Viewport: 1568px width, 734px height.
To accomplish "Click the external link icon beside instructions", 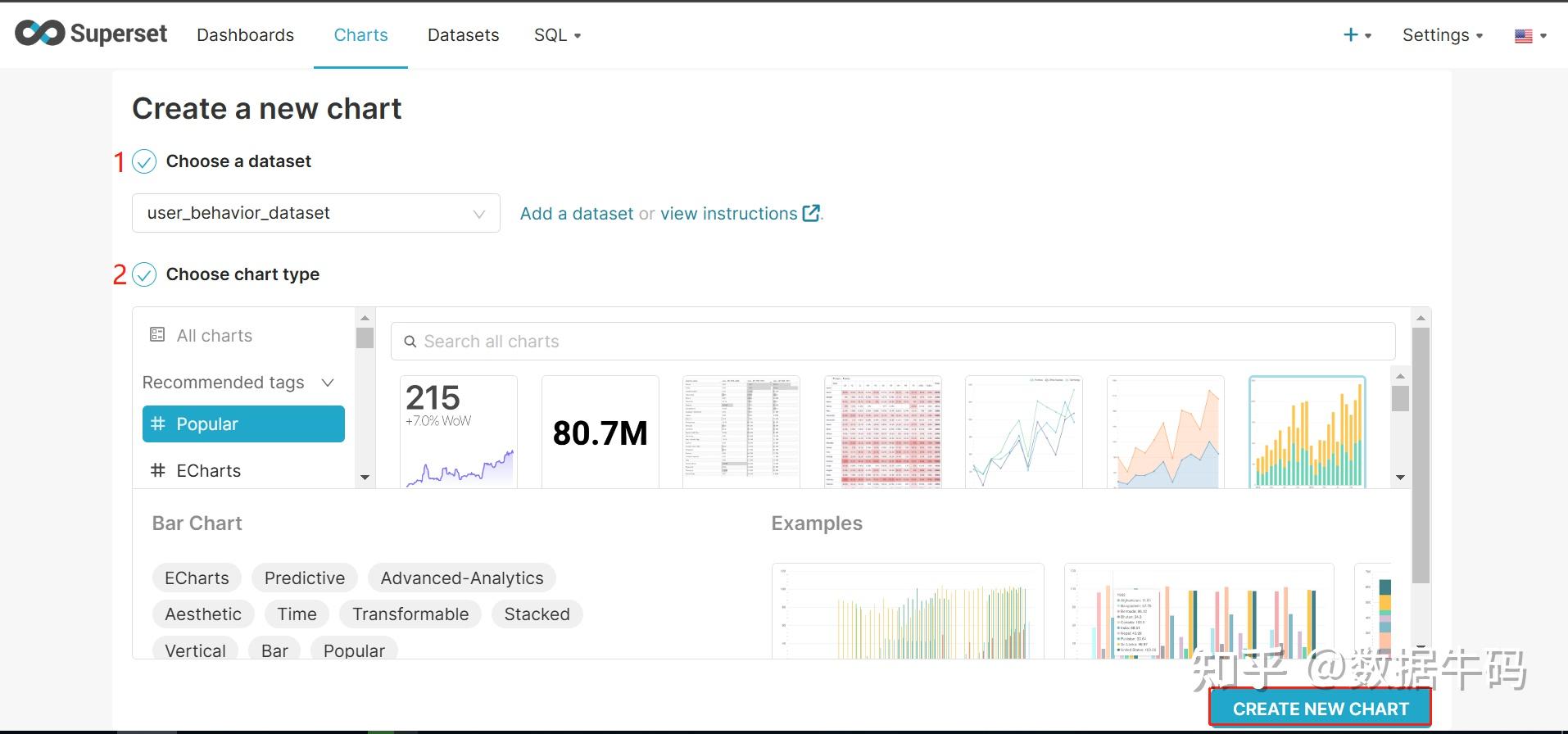I will [x=811, y=213].
